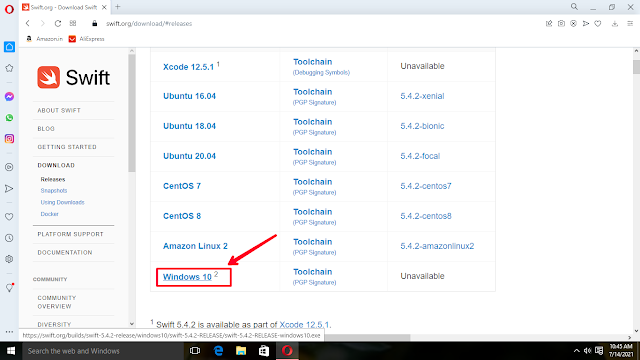Click the address bar URL field

[149, 24]
